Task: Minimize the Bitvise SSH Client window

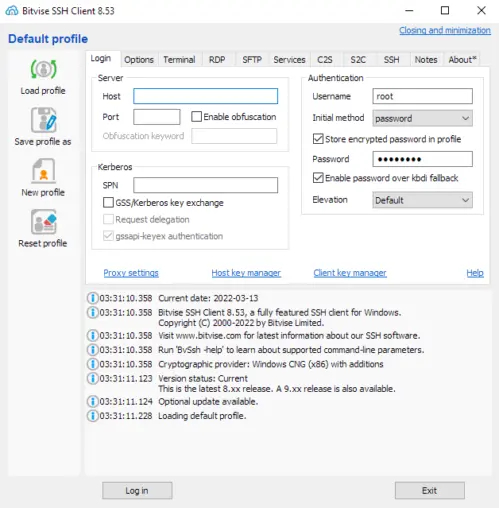Action: 409,11
